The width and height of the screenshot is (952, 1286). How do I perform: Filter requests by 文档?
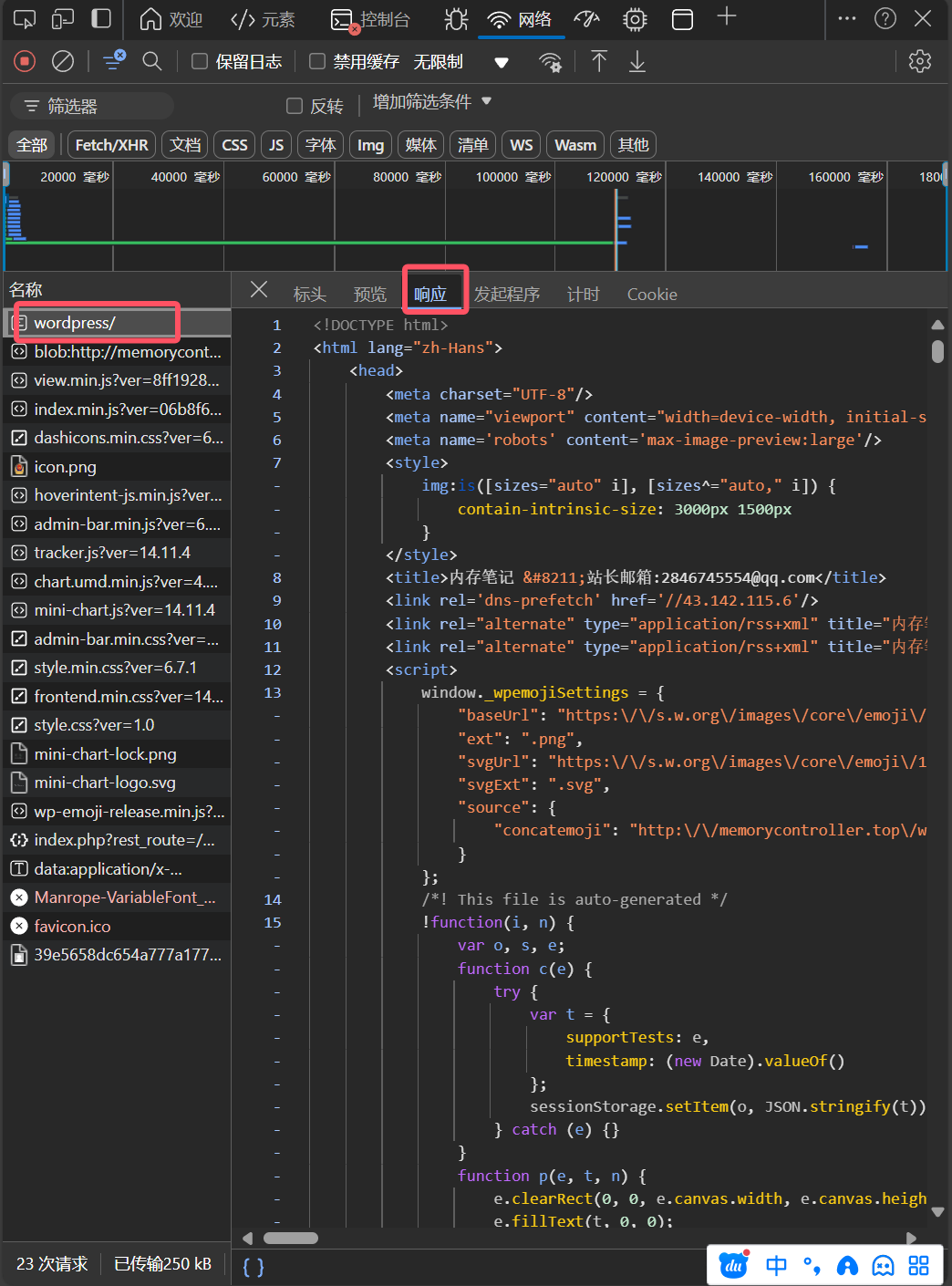[x=185, y=145]
